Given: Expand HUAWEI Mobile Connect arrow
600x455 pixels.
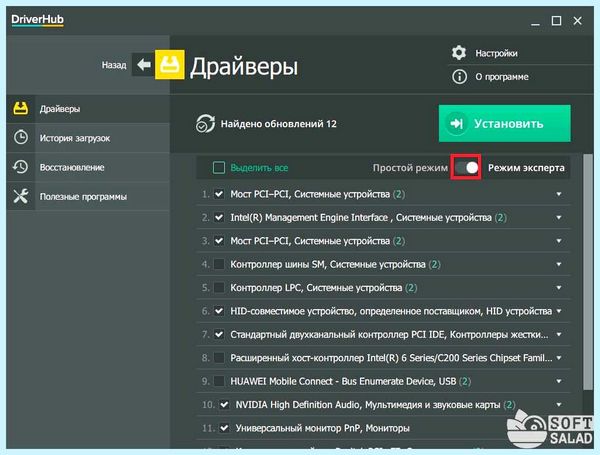Looking at the screenshot, I should [x=559, y=382].
